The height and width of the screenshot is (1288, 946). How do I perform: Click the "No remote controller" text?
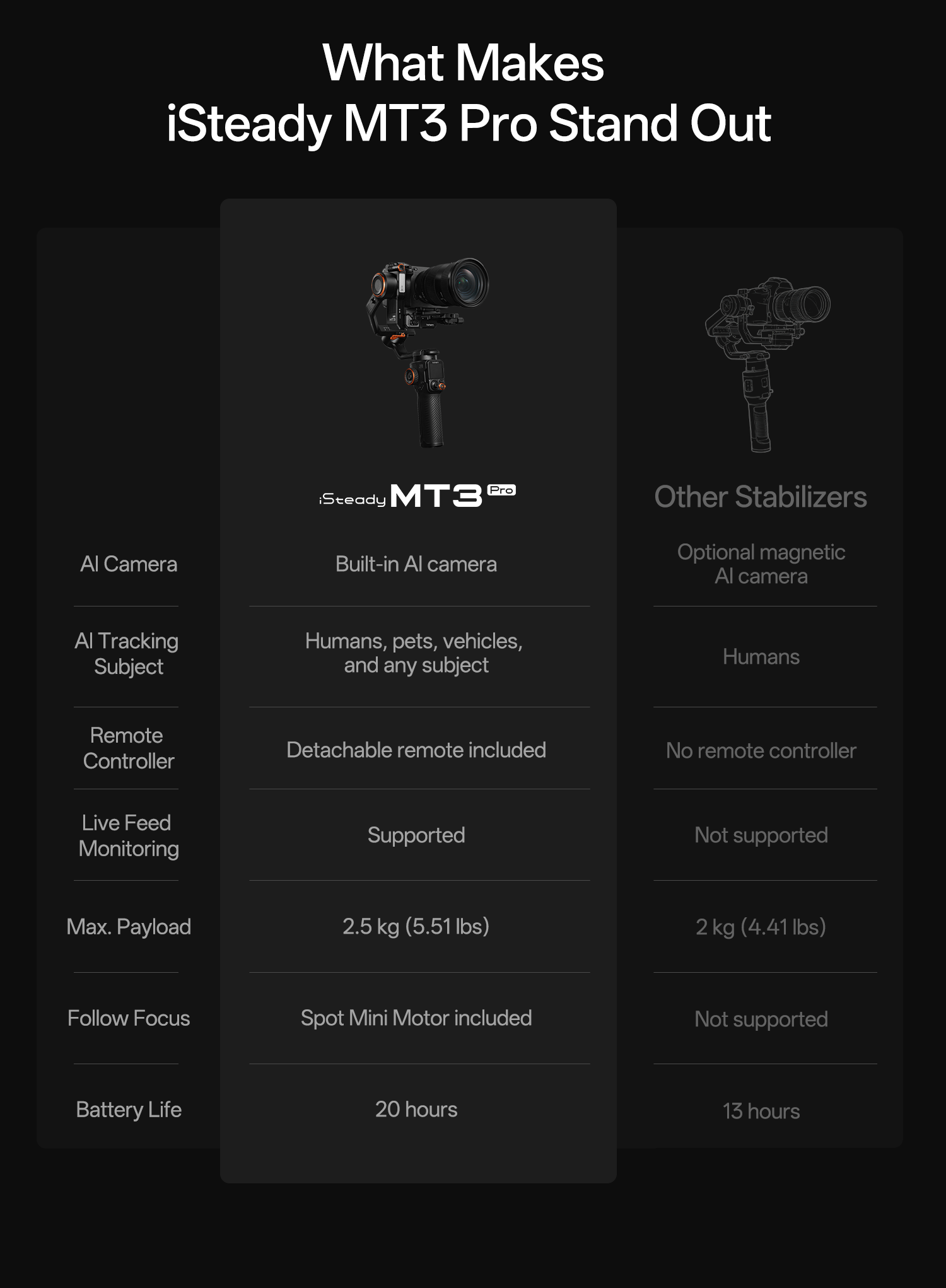click(x=761, y=751)
